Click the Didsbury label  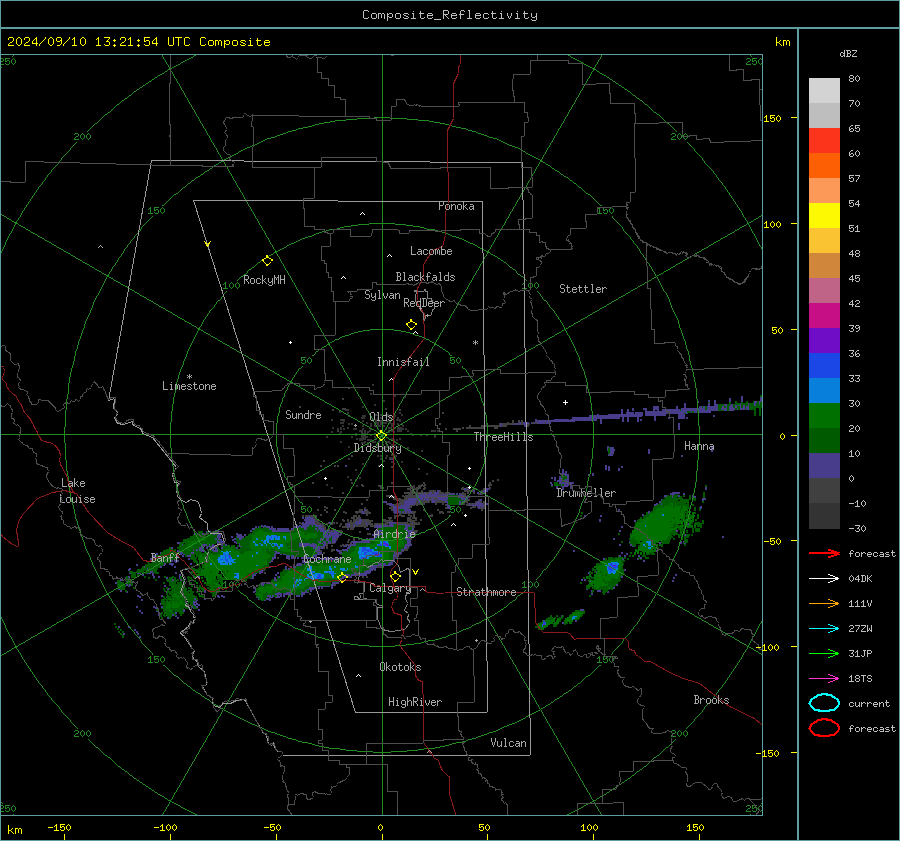[x=378, y=448]
